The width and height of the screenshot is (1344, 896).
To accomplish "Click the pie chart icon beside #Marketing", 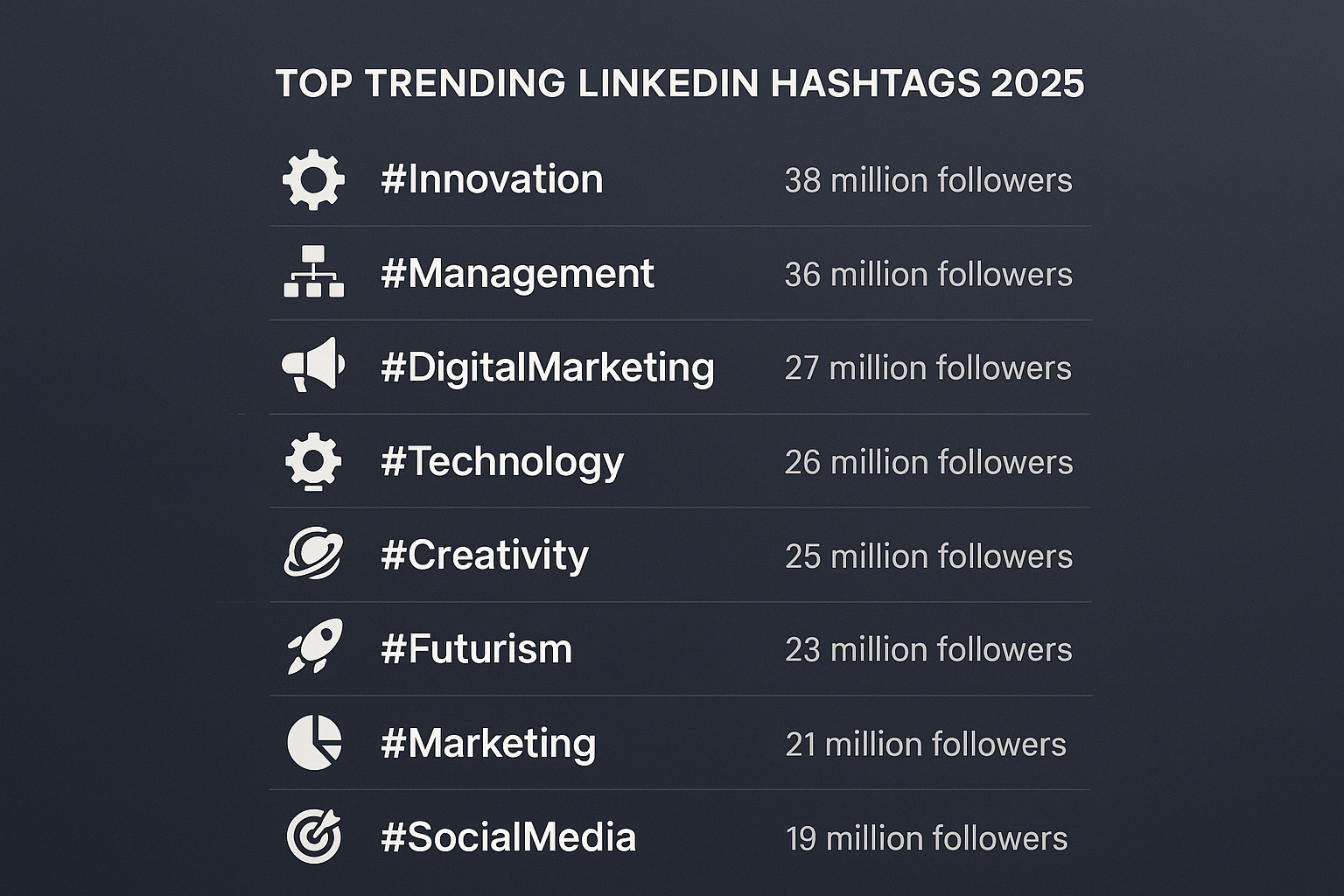I will click(x=314, y=742).
